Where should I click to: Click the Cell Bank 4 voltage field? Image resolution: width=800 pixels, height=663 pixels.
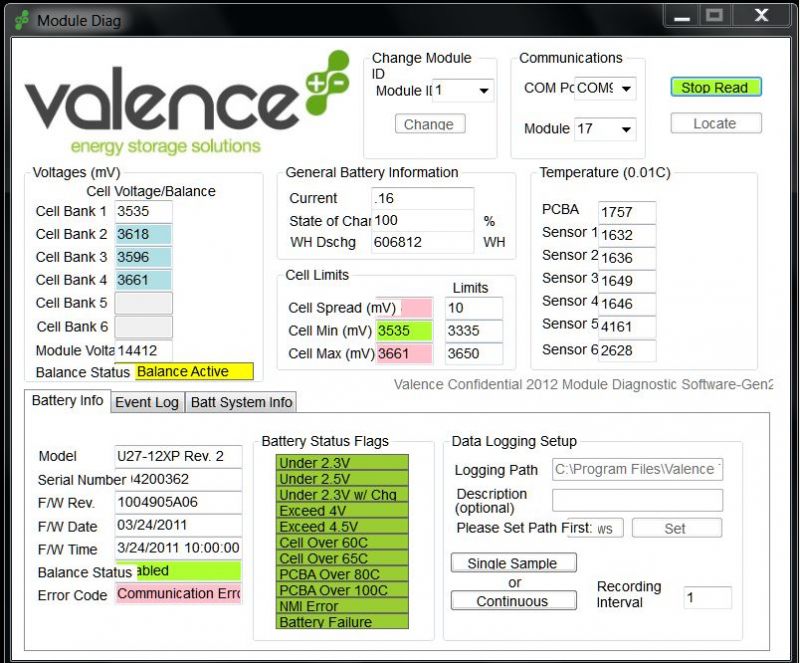point(143,280)
